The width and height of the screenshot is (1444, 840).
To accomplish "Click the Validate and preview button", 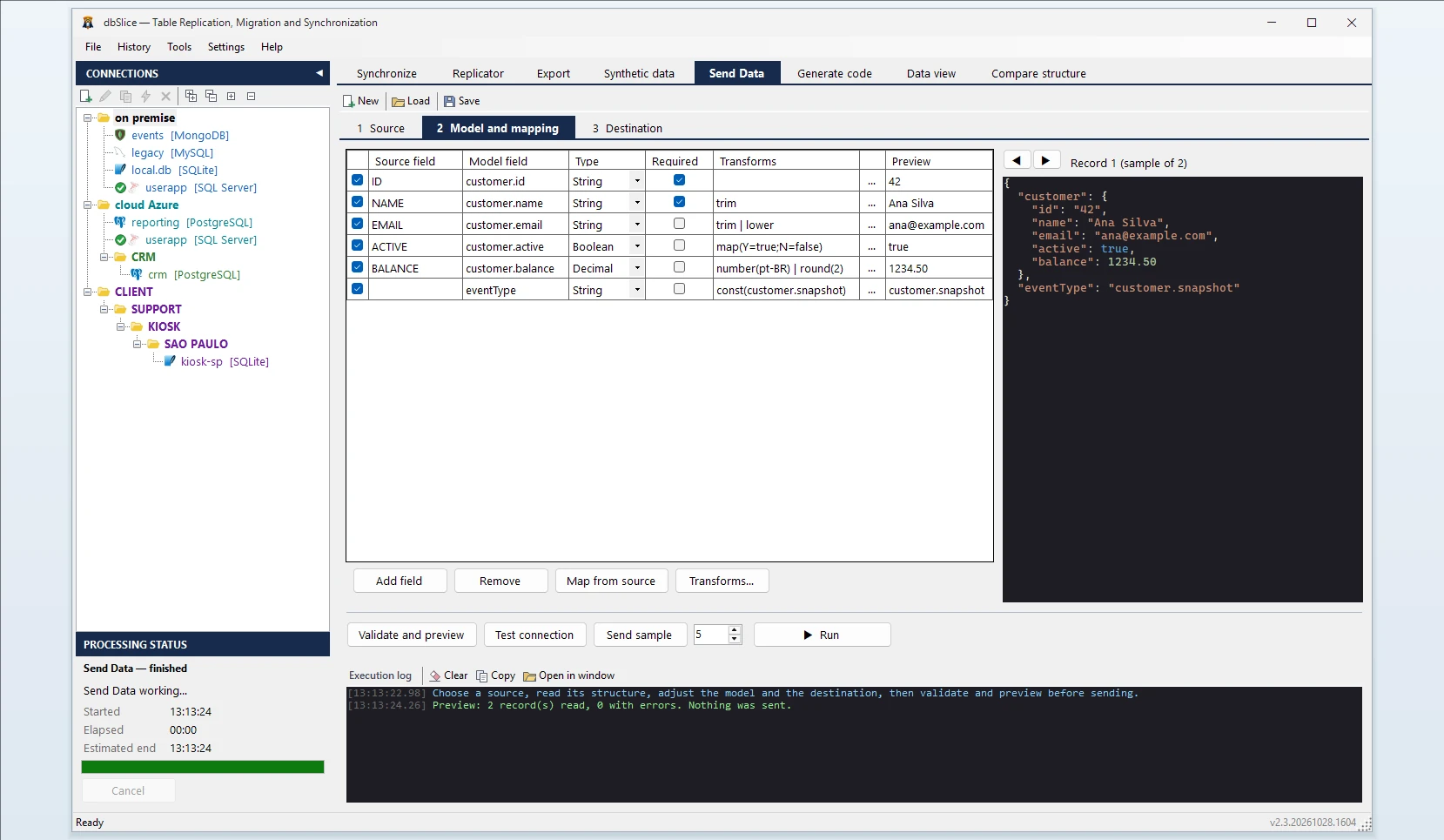I will (x=412, y=635).
